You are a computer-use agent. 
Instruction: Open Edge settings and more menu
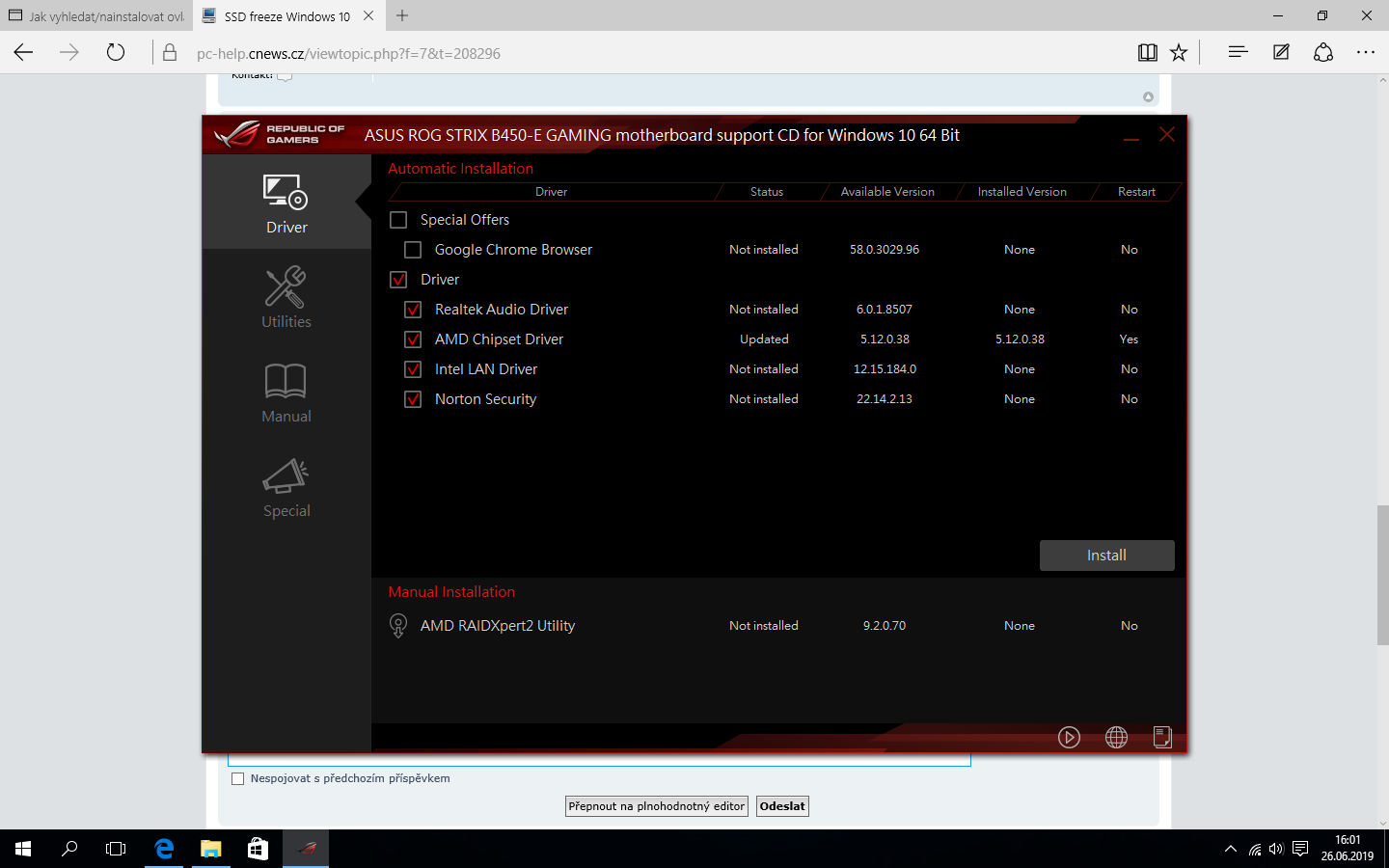(1365, 53)
